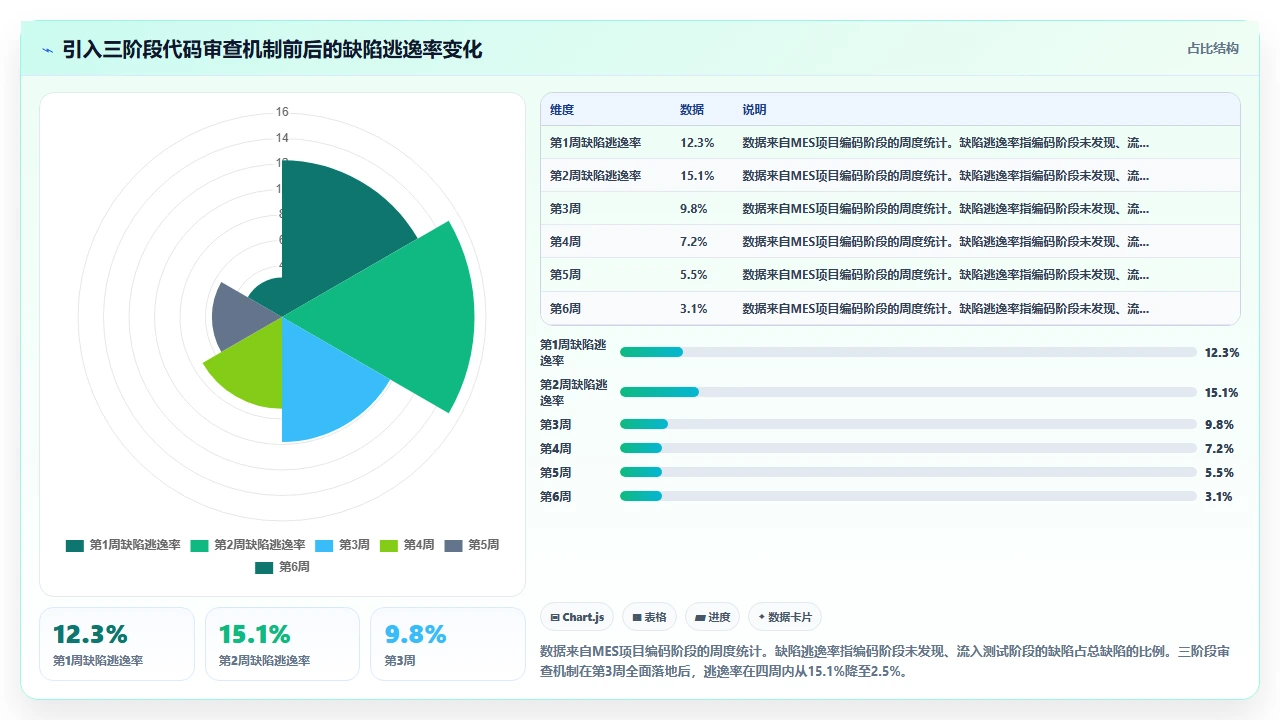The height and width of the screenshot is (720, 1280).
Task: Click the 9.8% value in the table
Action: [694, 209]
